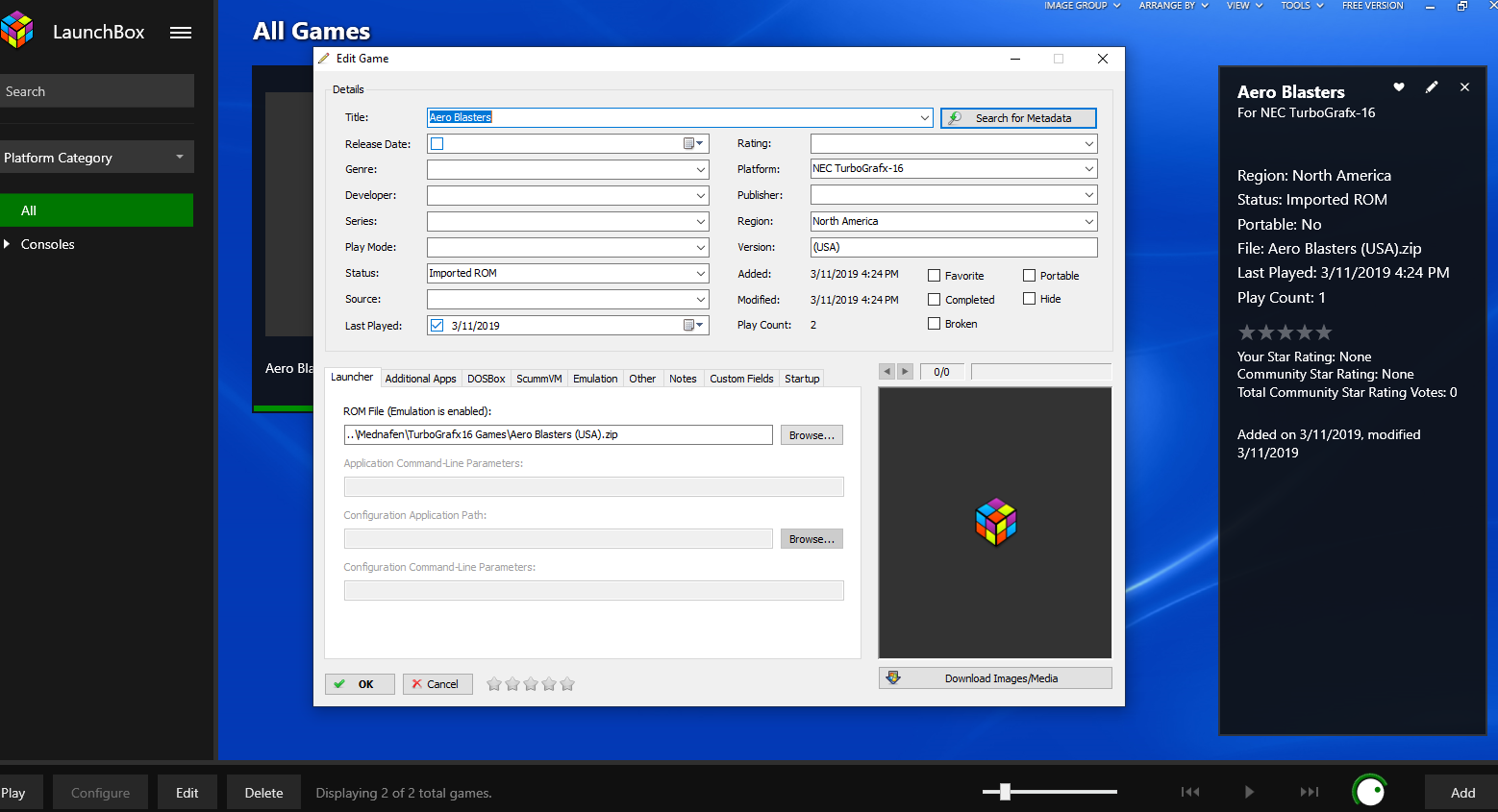Open the Play Mode dropdown

pos(700,247)
